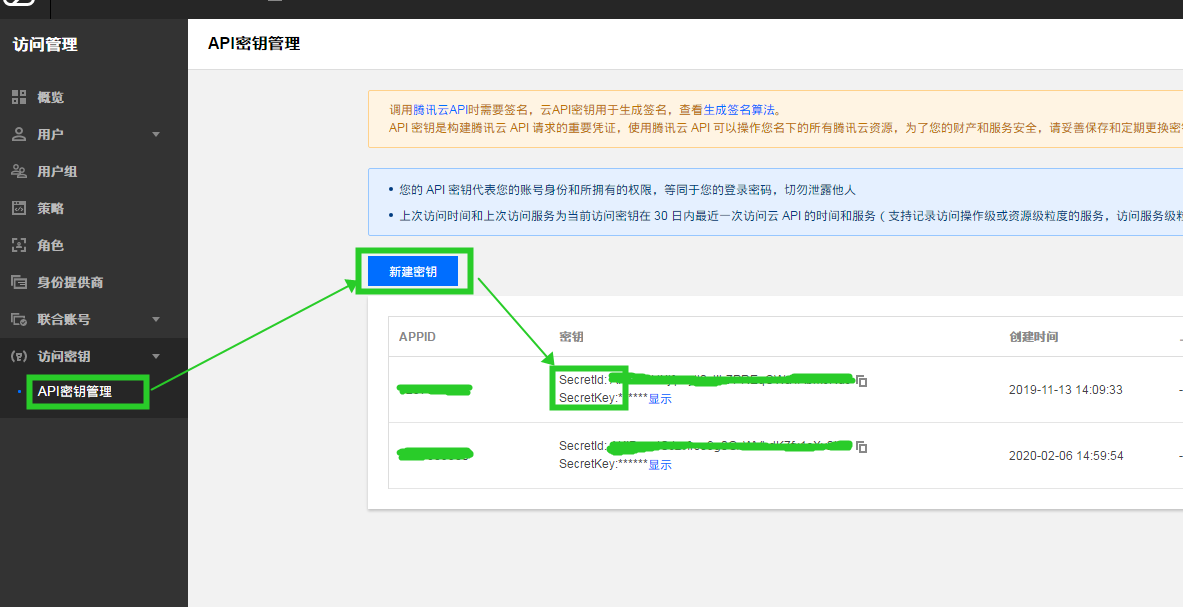The height and width of the screenshot is (607, 1183).
Task: Open 策略 menu item
Action: 51,208
